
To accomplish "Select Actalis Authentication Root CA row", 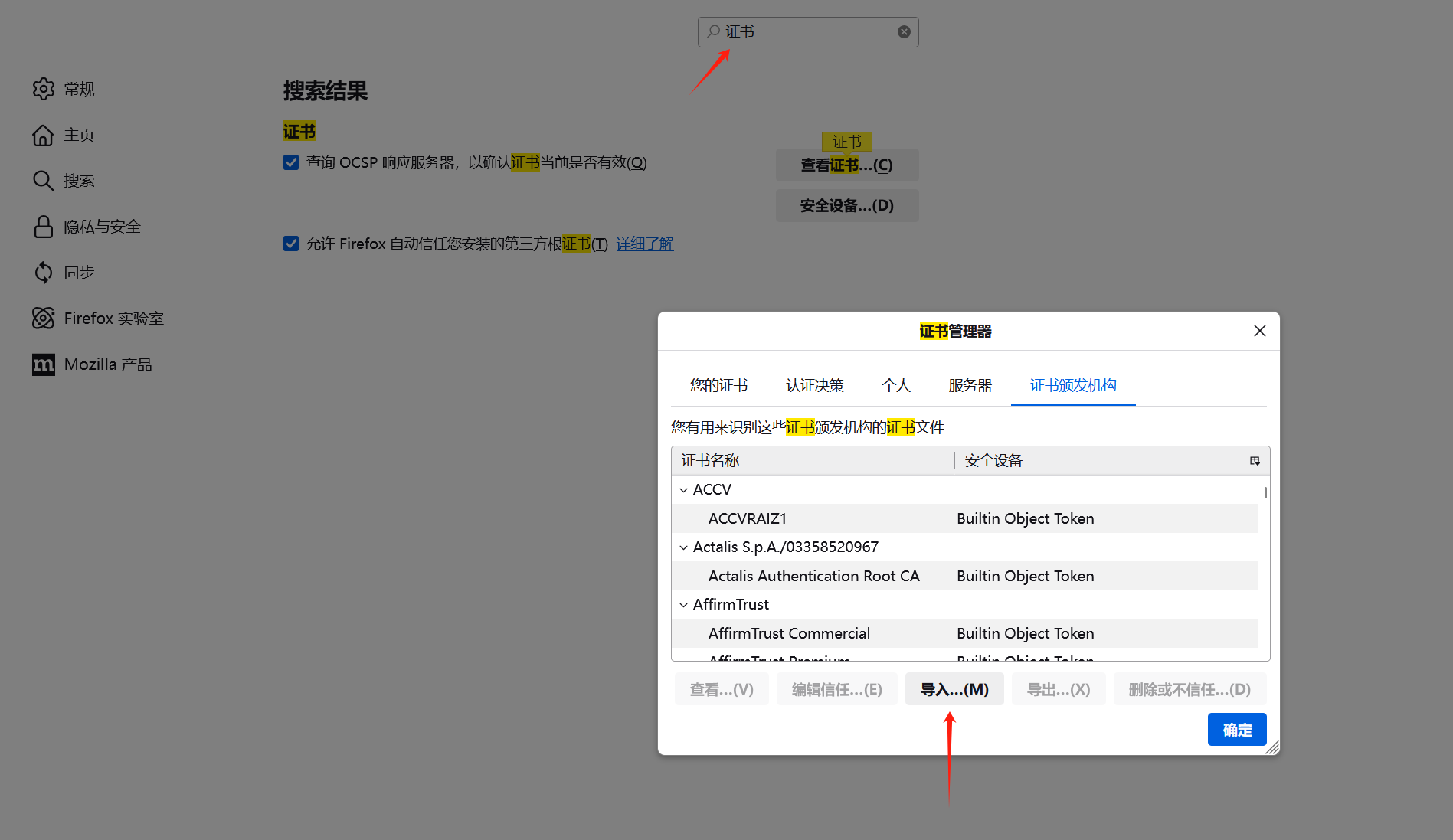I will pyautogui.click(x=965, y=576).
